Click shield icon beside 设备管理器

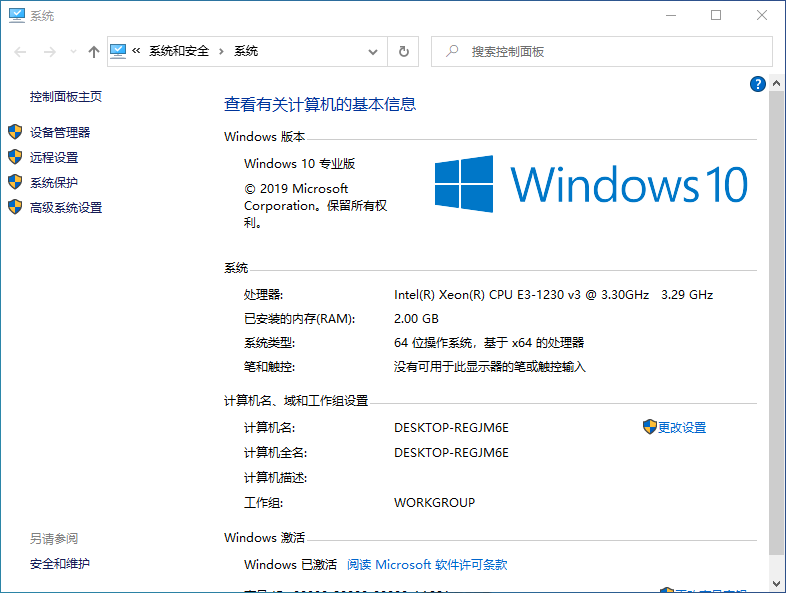pyautogui.click(x=15, y=132)
